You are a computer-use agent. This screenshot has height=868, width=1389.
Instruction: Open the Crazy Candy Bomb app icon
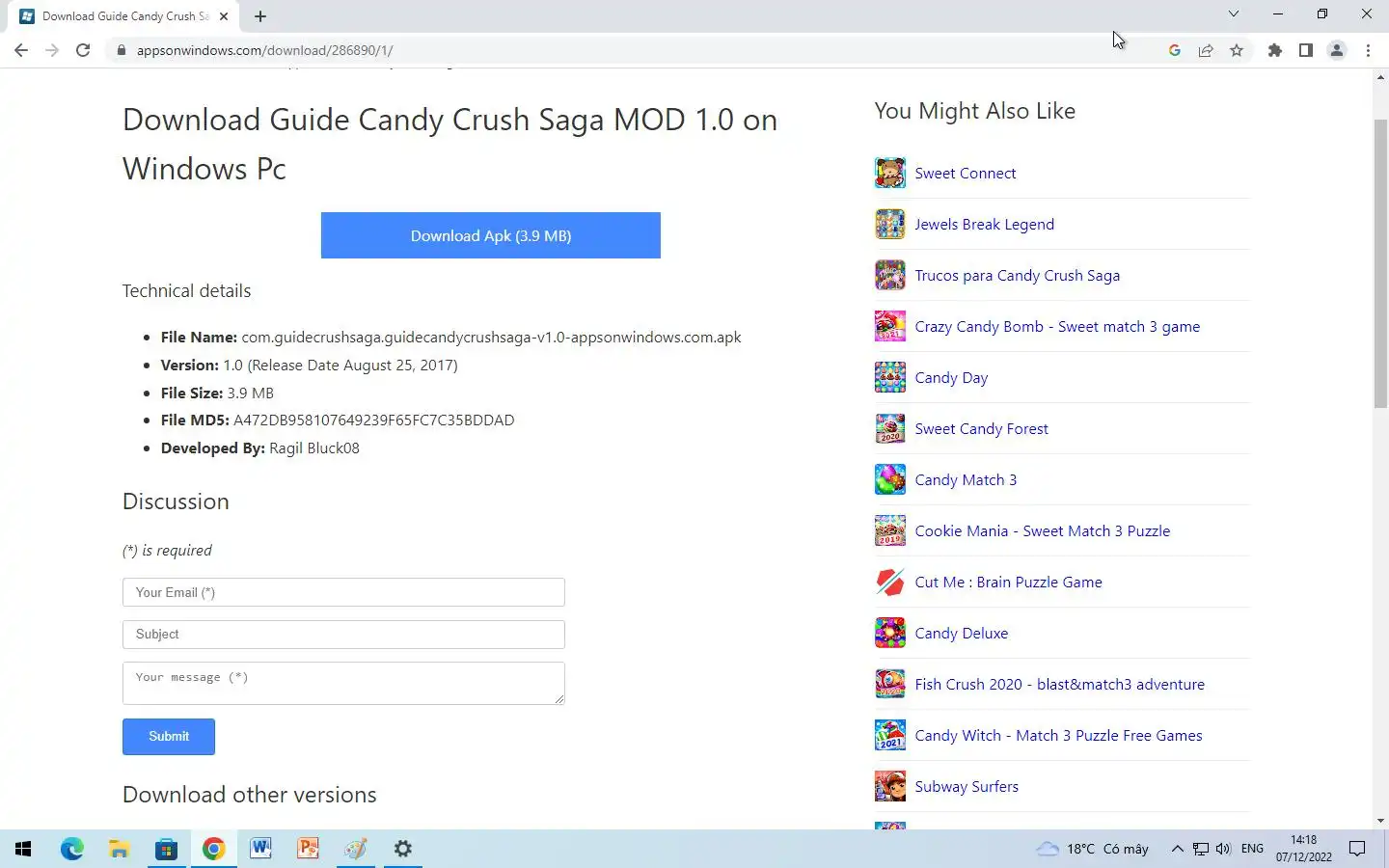pyautogui.click(x=889, y=327)
